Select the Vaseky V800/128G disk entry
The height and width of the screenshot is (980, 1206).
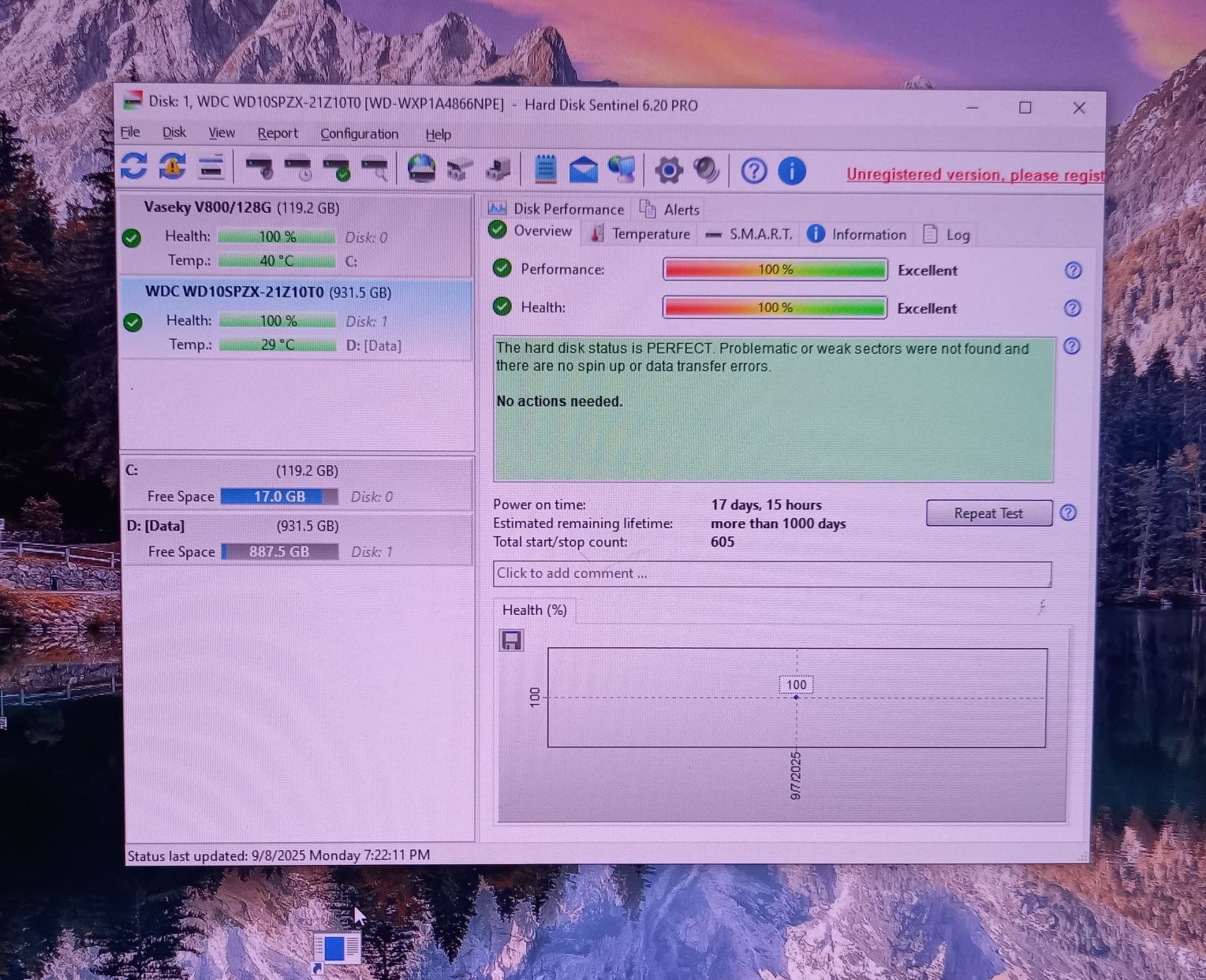(x=296, y=234)
